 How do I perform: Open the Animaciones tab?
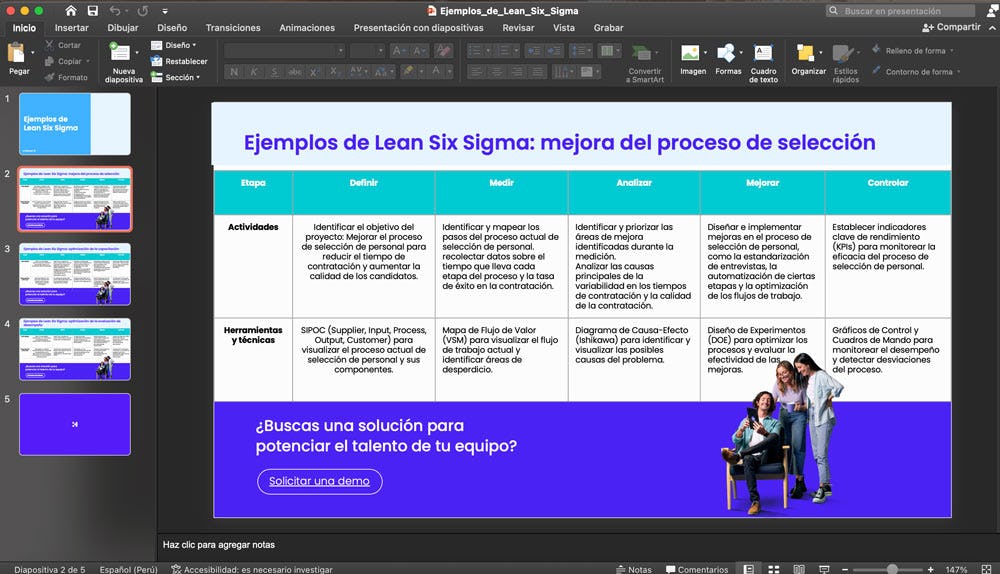307,28
